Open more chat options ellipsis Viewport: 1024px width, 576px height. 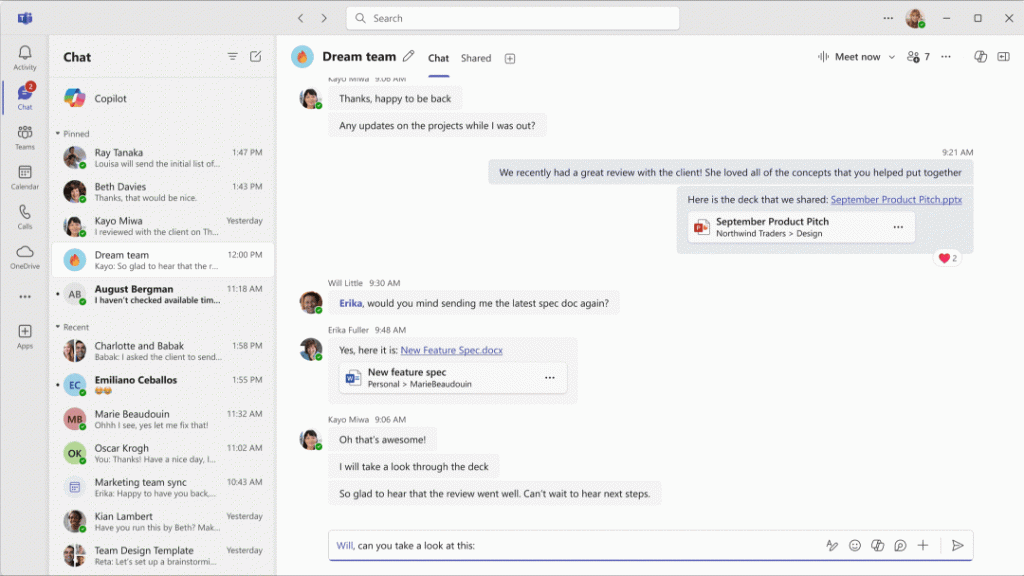pyautogui.click(x=946, y=57)
